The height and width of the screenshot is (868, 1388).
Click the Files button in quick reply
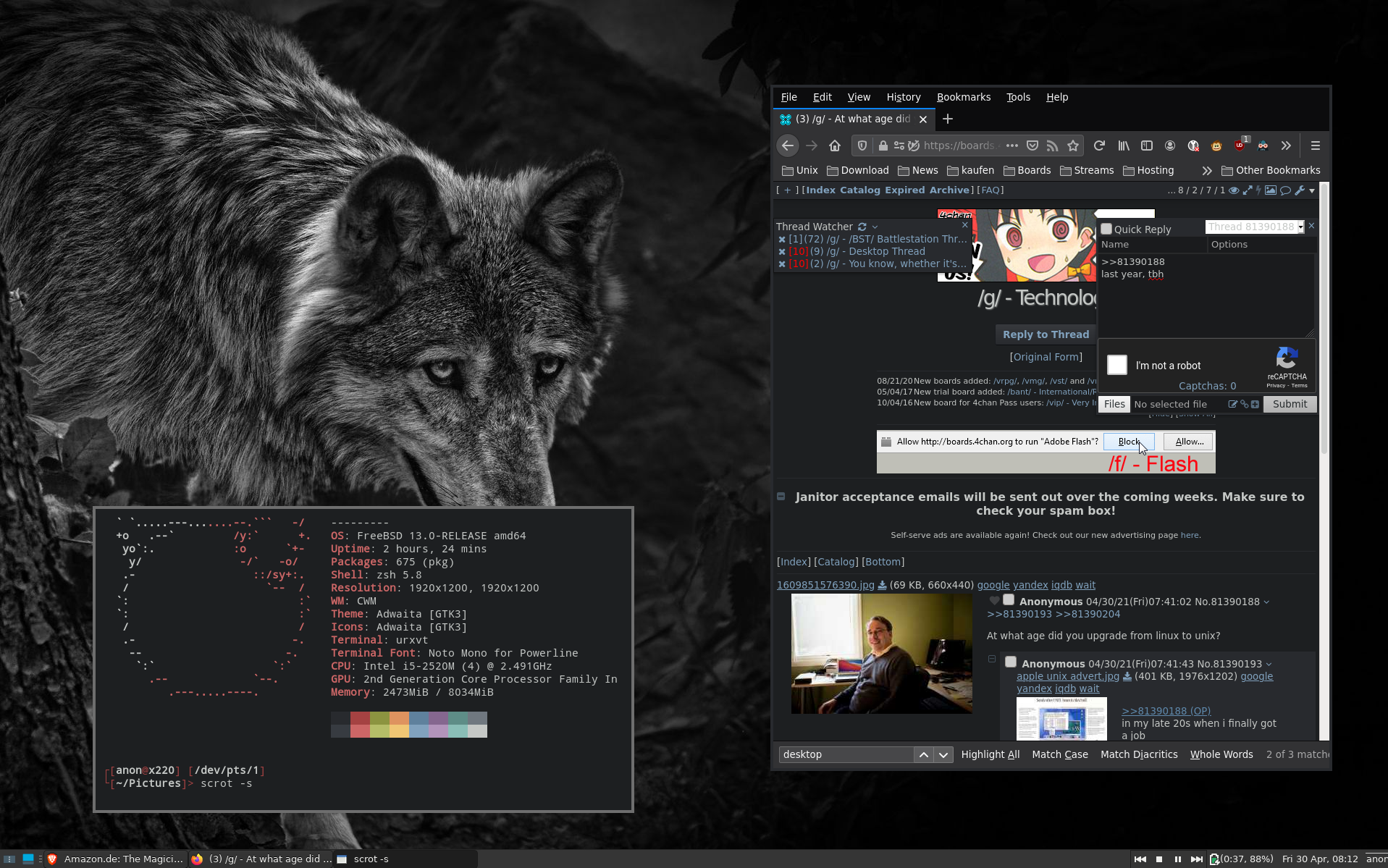[1114, 404]
